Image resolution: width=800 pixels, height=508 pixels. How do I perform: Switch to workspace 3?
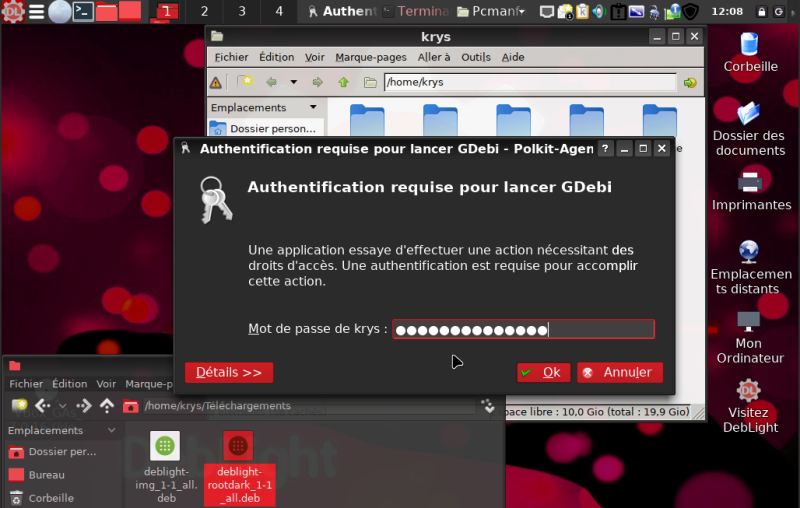point(241,12)
